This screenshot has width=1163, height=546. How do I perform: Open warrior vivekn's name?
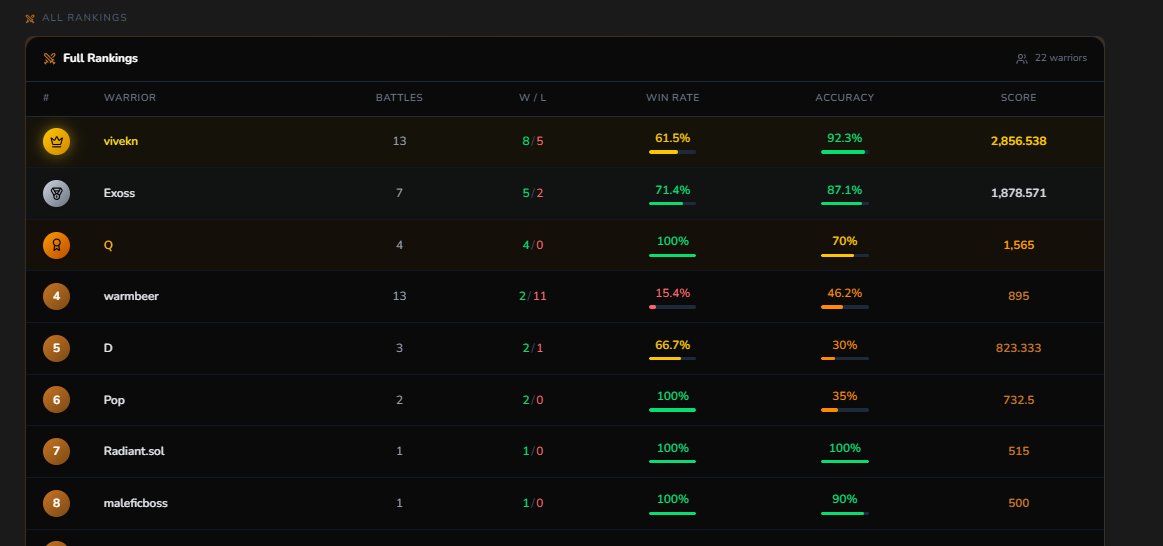[x=121, y=142]
